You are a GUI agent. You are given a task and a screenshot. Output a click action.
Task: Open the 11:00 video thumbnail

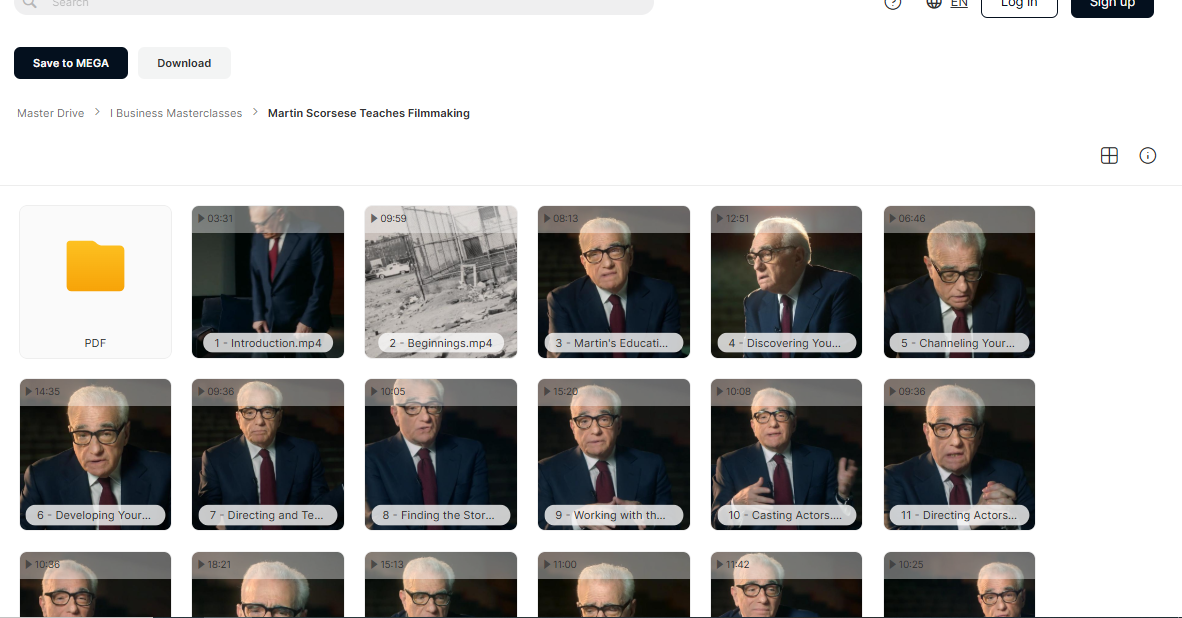pyautogui.click(x=614, y=585)
